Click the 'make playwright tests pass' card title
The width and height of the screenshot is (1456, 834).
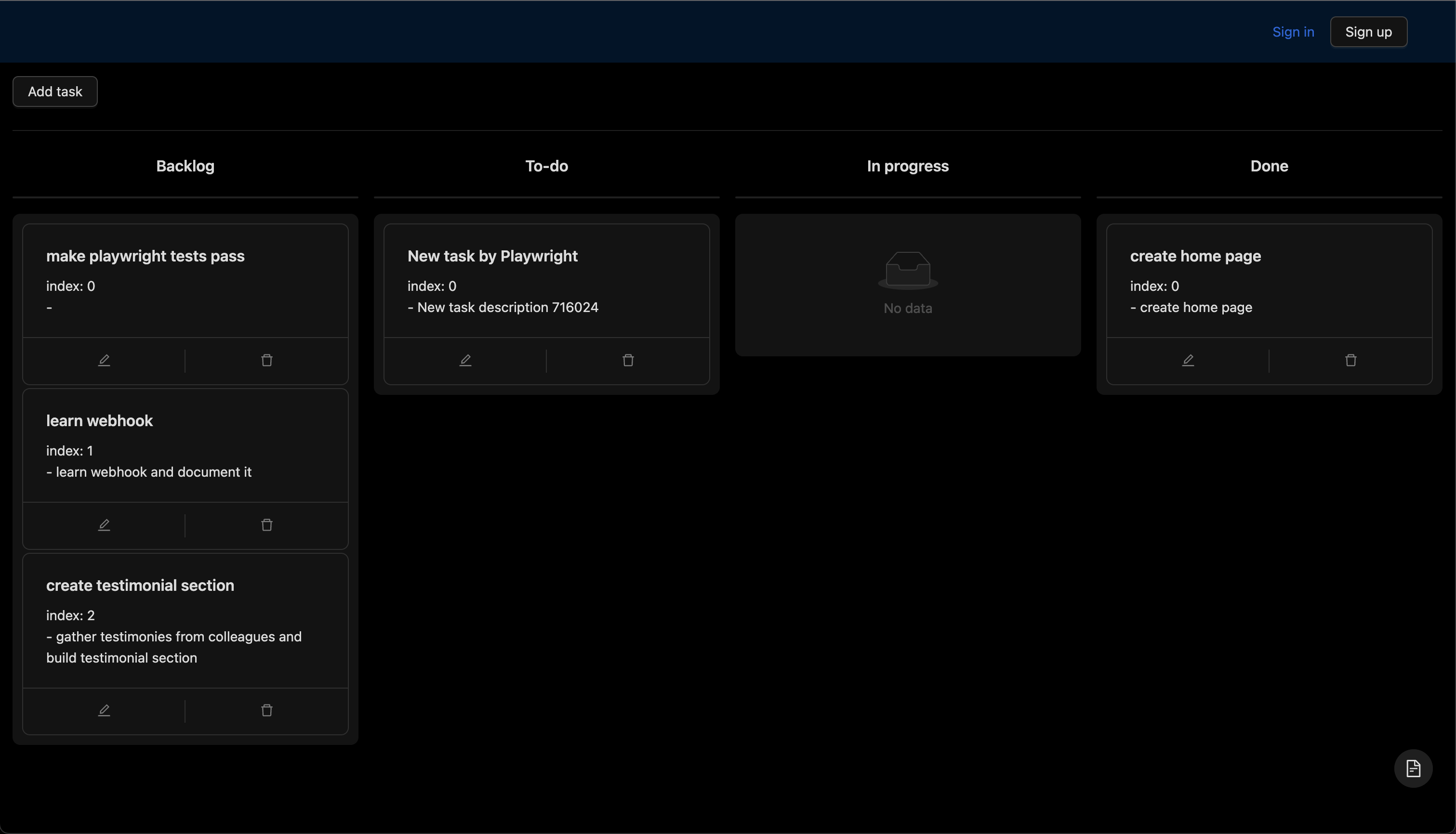coord(146,256)
